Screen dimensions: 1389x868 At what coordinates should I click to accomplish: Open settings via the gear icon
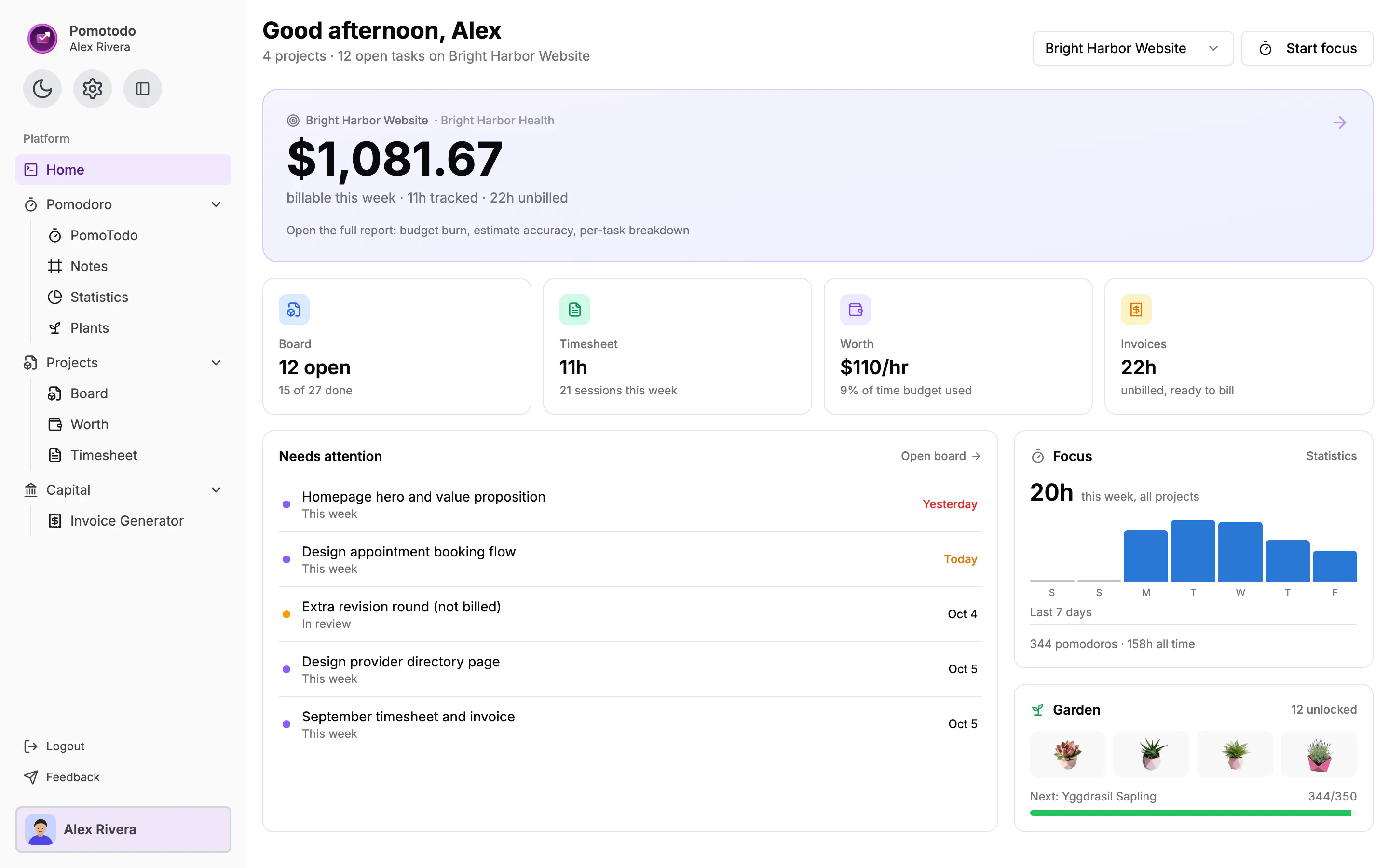(93, 88)
